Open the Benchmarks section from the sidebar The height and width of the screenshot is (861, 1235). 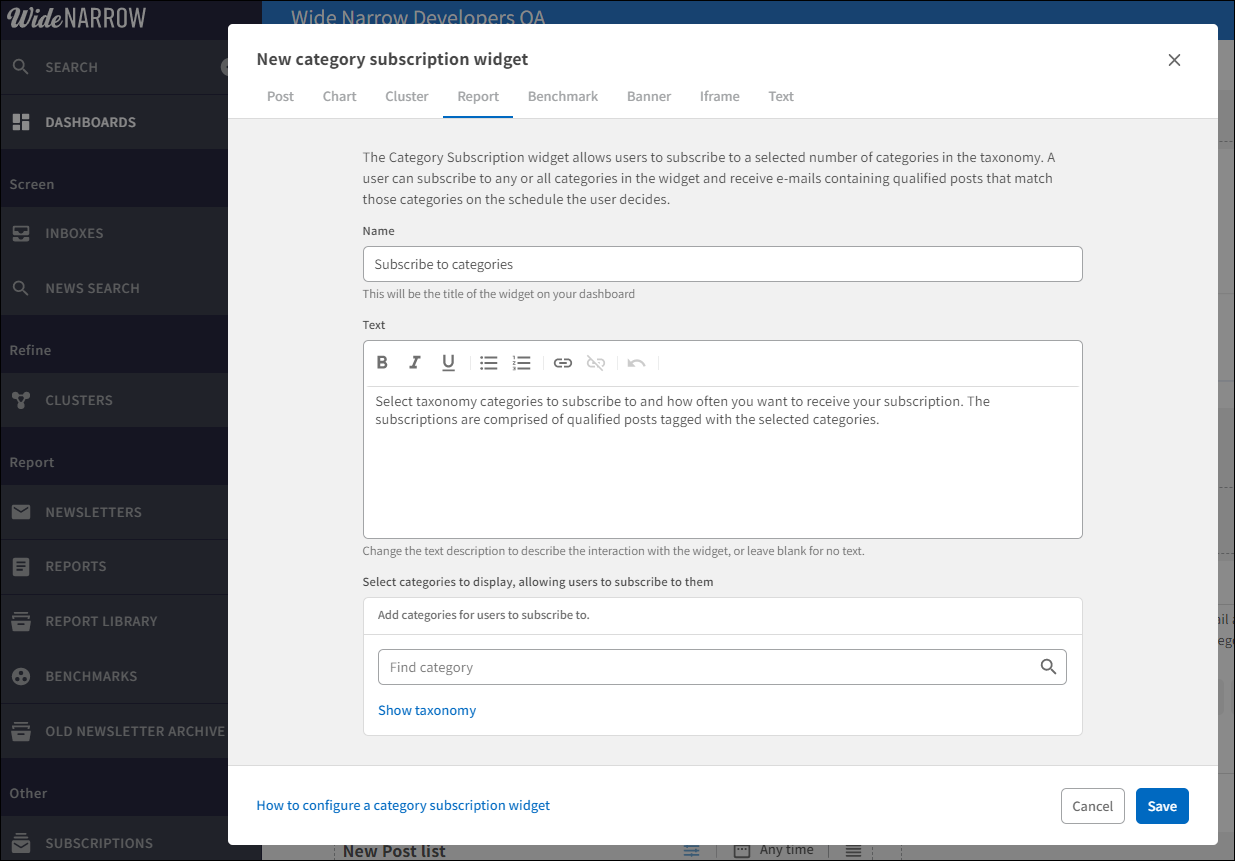point(91,676)
